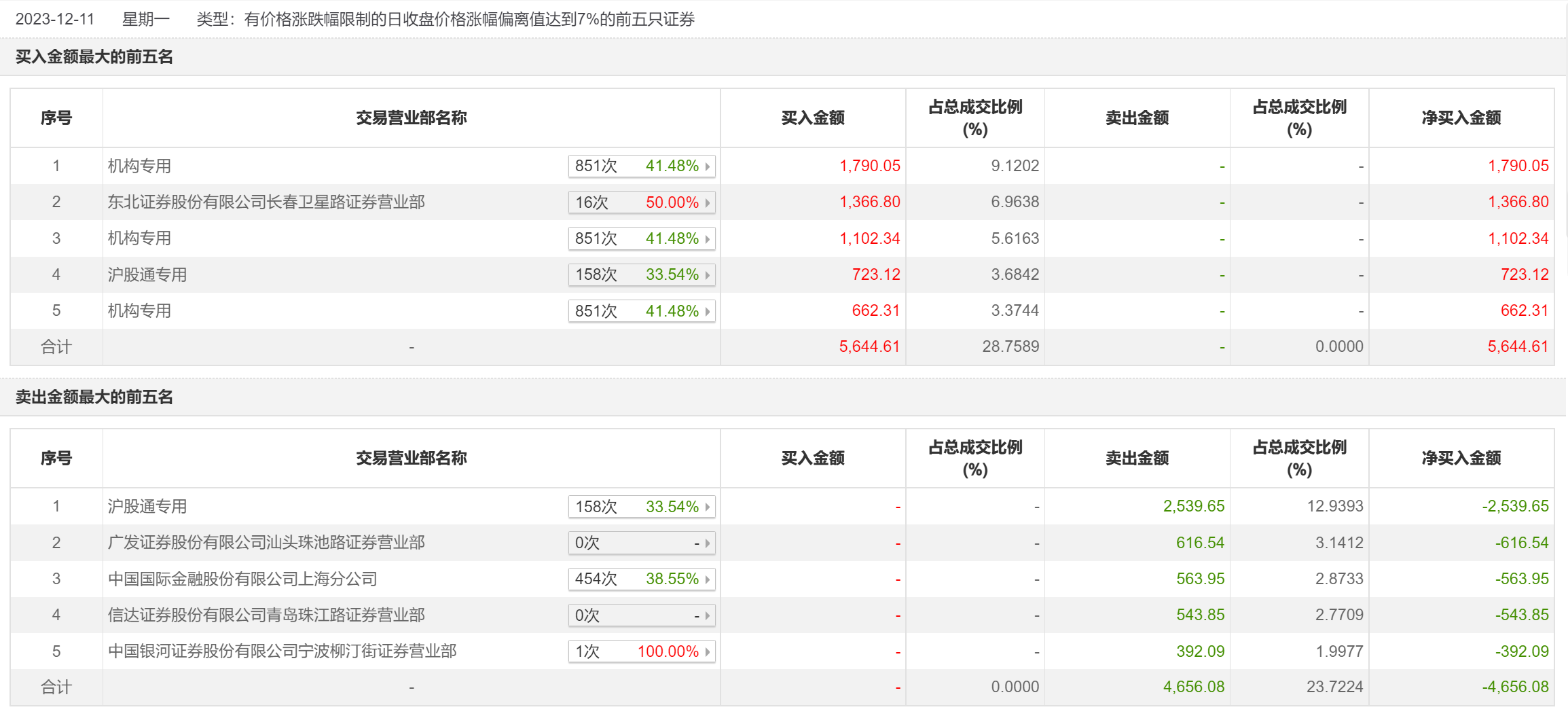1568x718 pixels.
Task: Select buy-side 沪股通专用 name in row 4
Action: [x=147, y=274]
